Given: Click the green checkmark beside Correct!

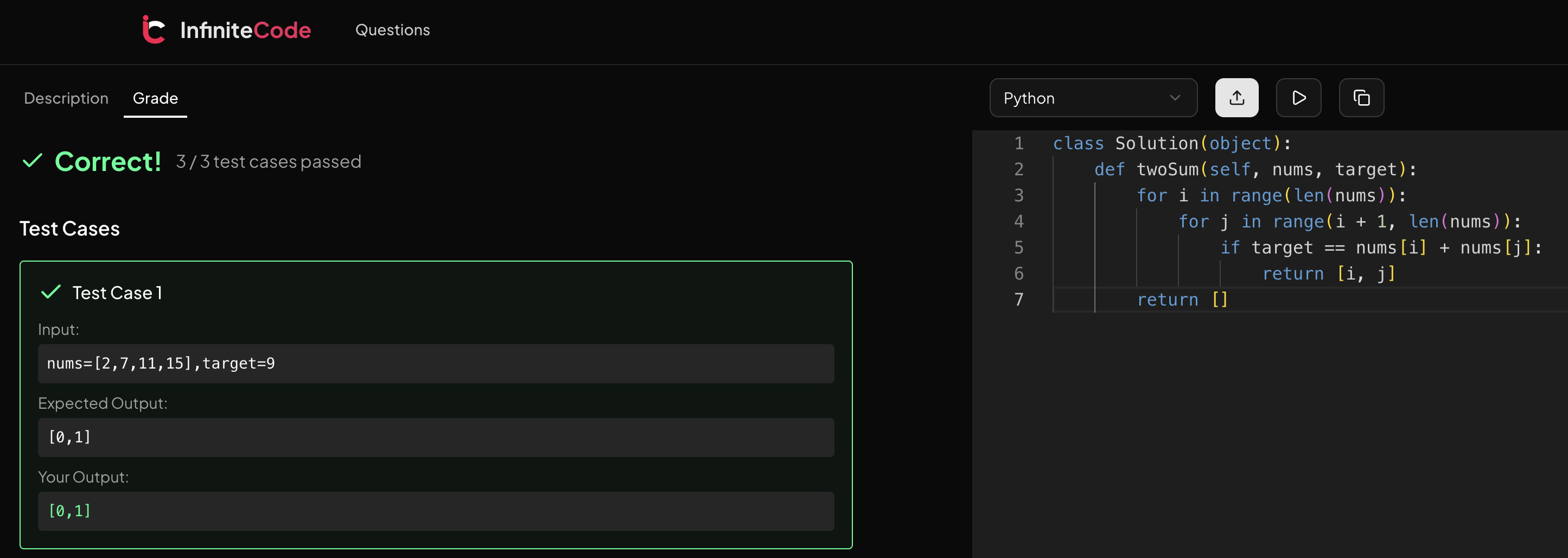Looking at the screenshot, I should pos(32,161).
